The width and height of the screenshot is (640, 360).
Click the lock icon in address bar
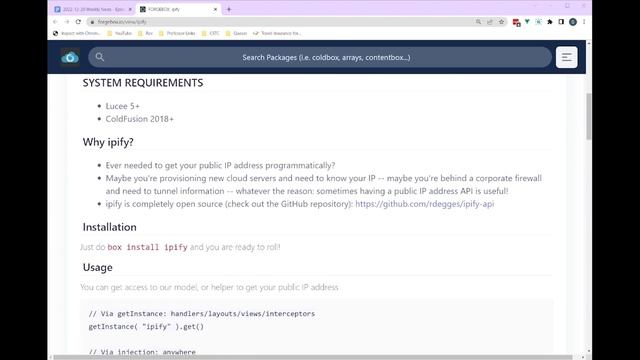pyautogui.click(x=92, y=22)
